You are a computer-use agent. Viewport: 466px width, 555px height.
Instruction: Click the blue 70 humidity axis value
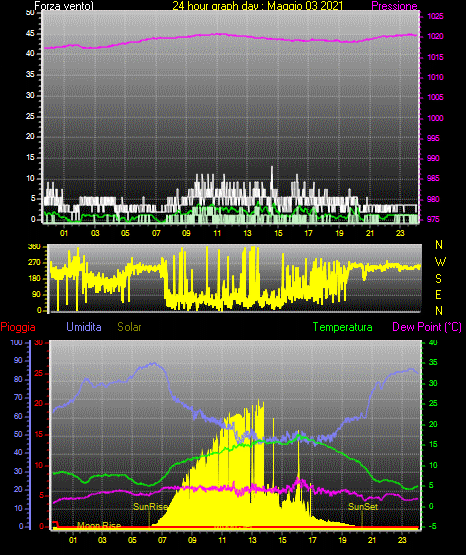pyautogui.click(x=18, y=397)
